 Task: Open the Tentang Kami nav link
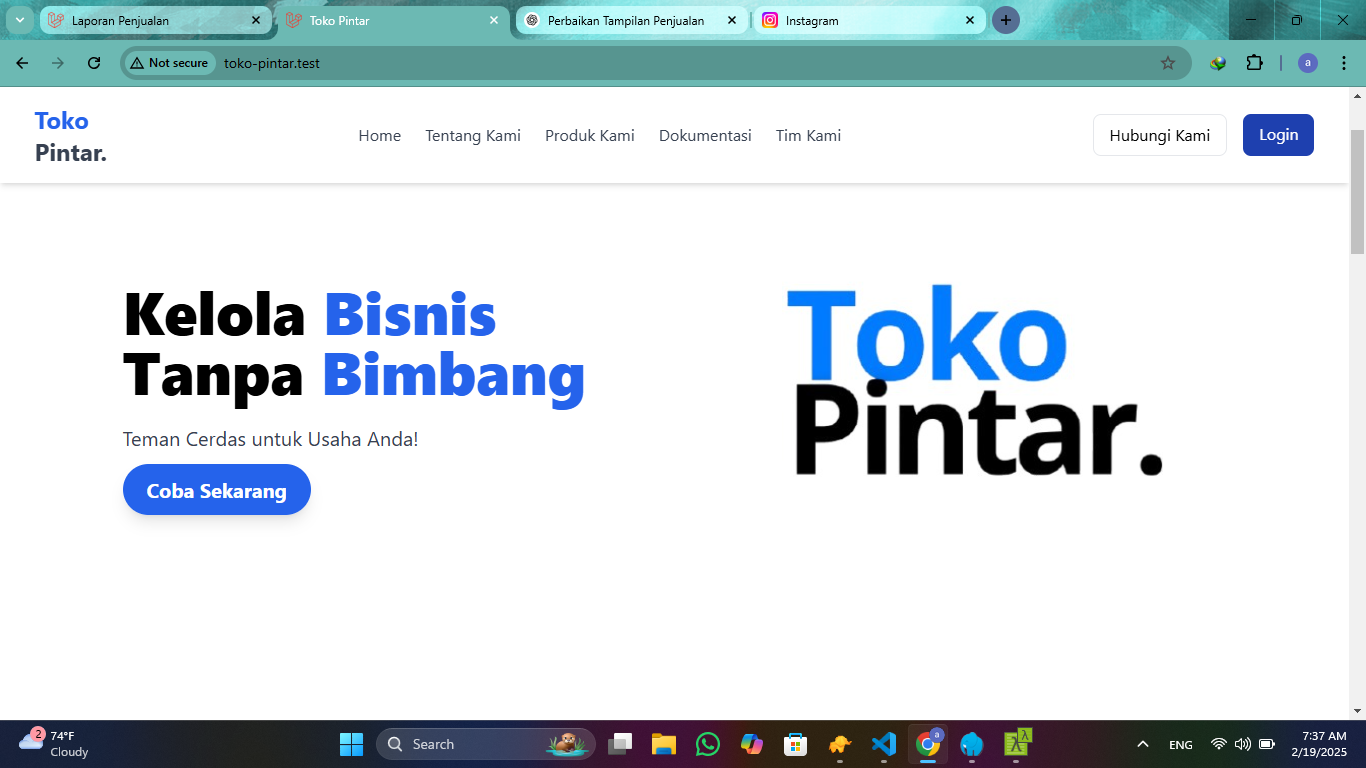tap(473, 136)
